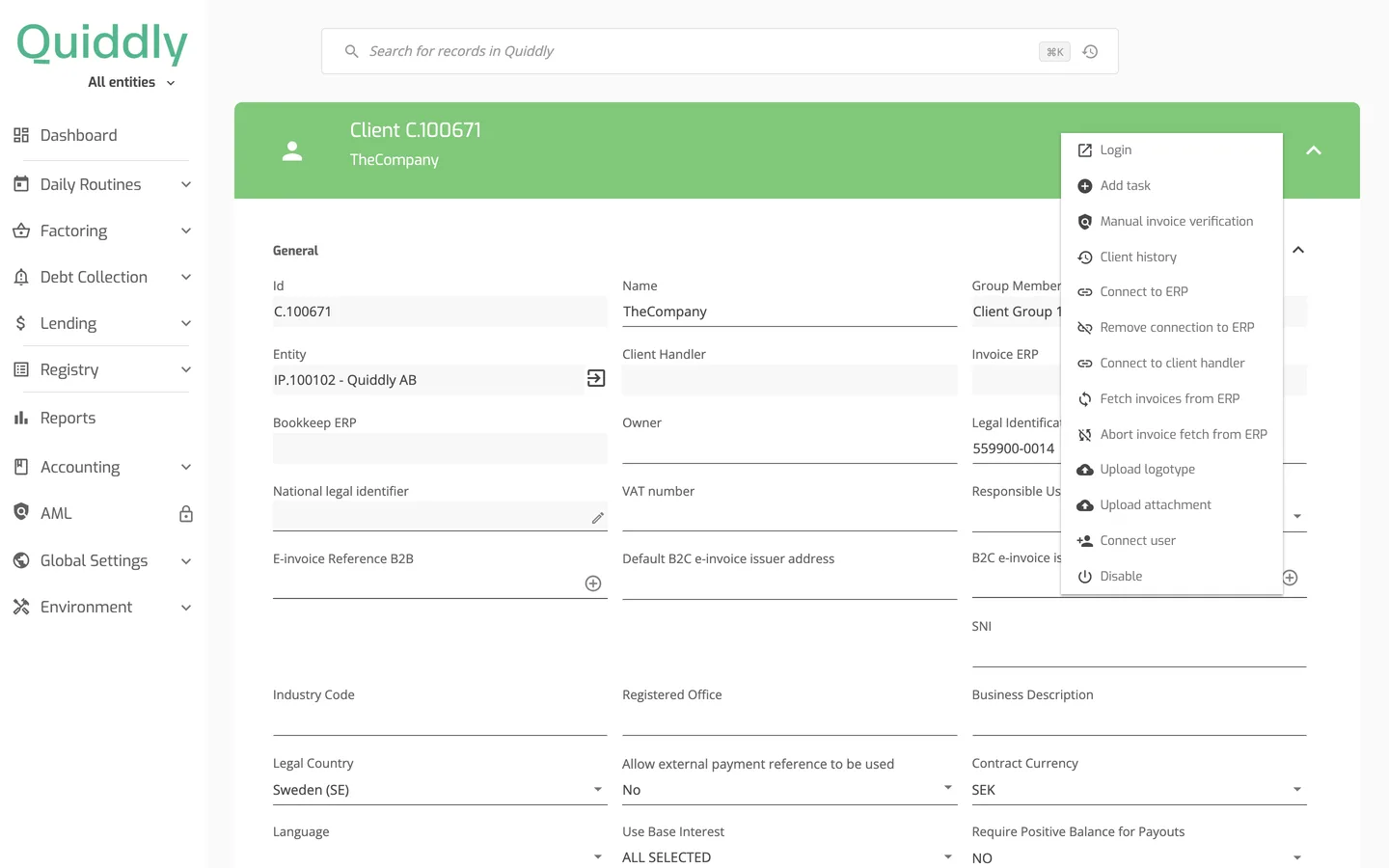Choose Add task in the menu

pos(1172,186)
